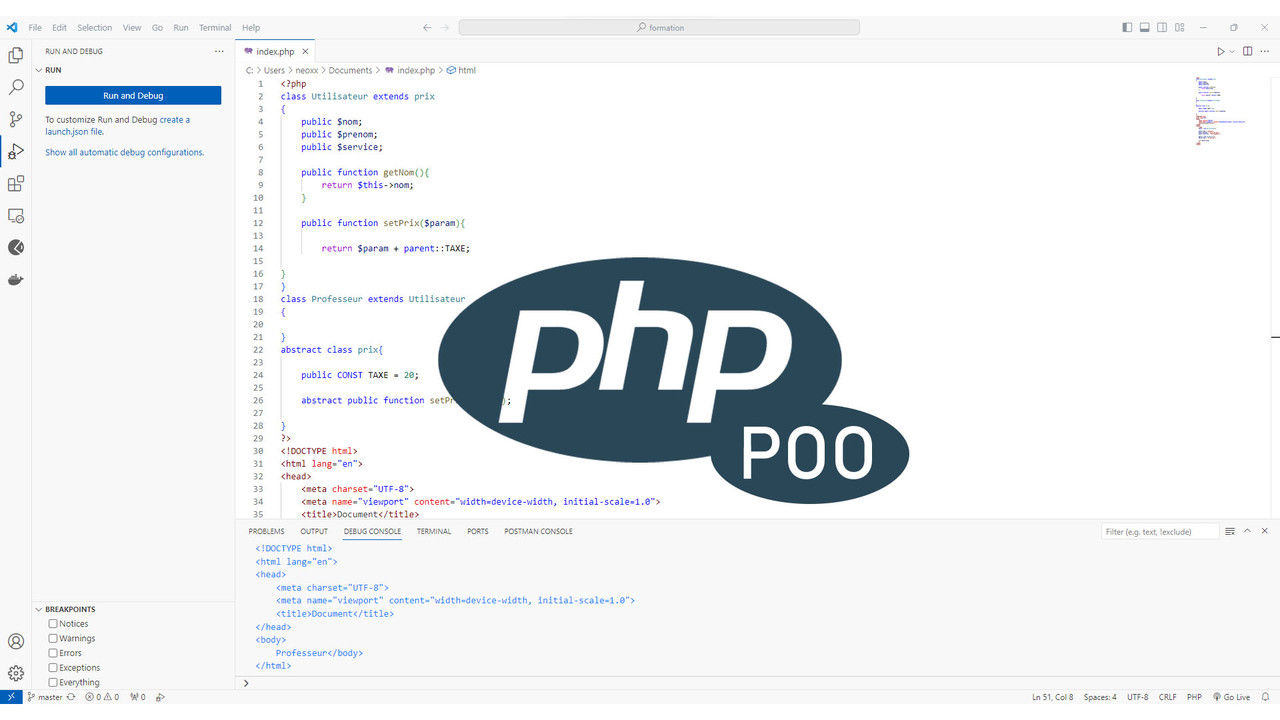
Task: Click the debug console filter field
Action: click(x=1160, y=531)
